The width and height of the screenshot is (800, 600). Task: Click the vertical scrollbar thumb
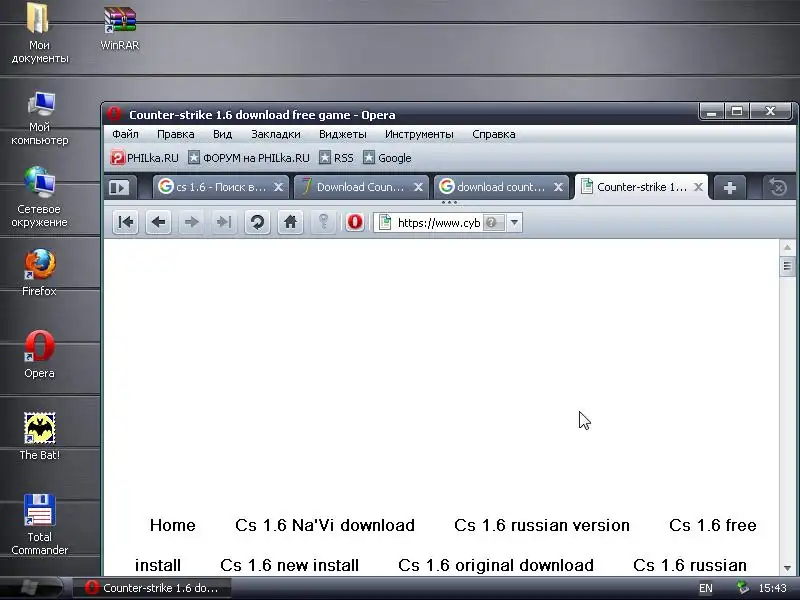pos(787,266)
